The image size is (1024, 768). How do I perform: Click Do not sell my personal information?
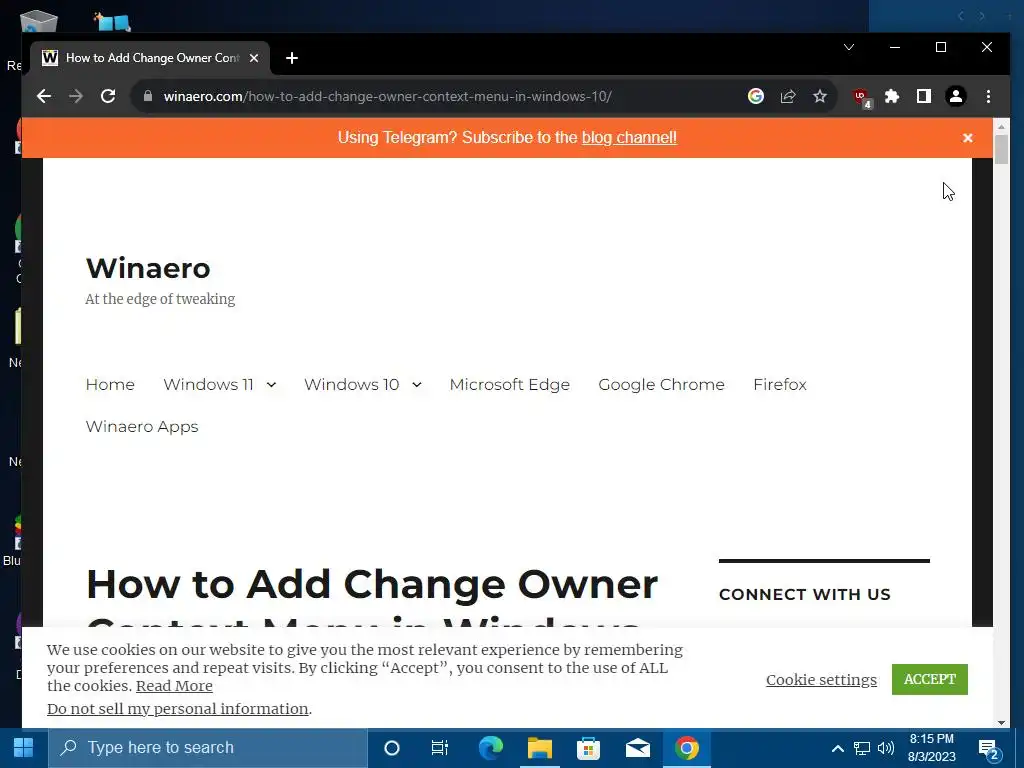(178, 709)
